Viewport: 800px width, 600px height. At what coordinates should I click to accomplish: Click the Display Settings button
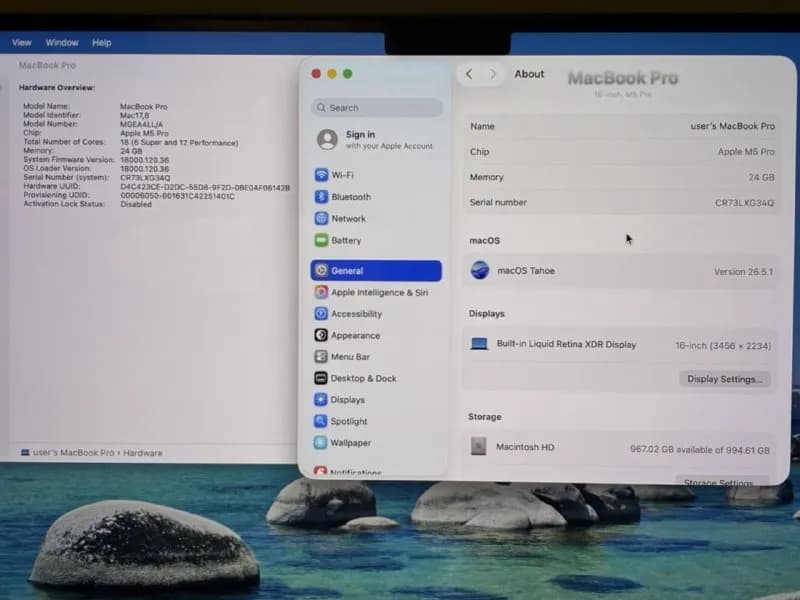click(724, 379)
